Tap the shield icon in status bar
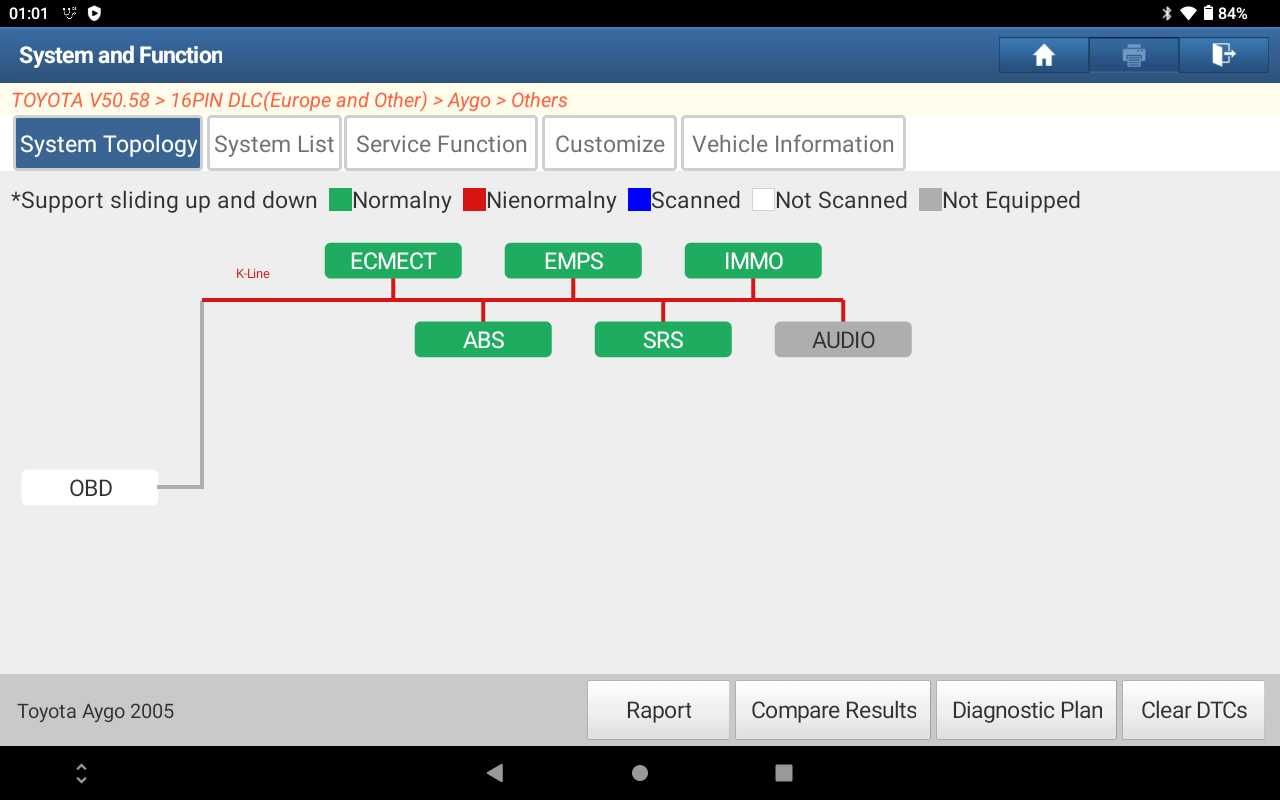The width and height of the screenshot is (1280, 800). (95, 13)
